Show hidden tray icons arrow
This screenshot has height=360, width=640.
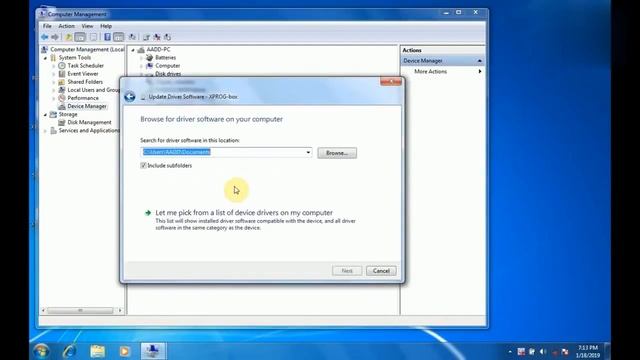[x=510, y=351]
